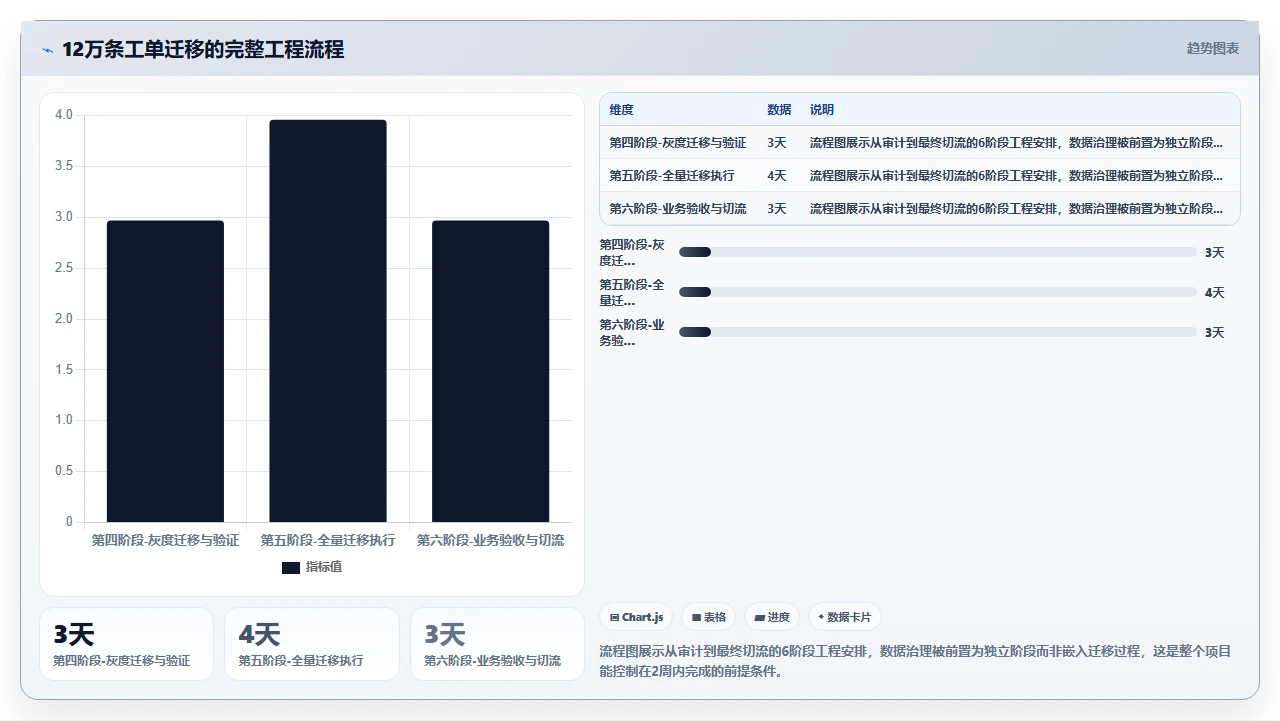Click the 维度 column header
The image size is (1280, 721).
coord(622,110)
